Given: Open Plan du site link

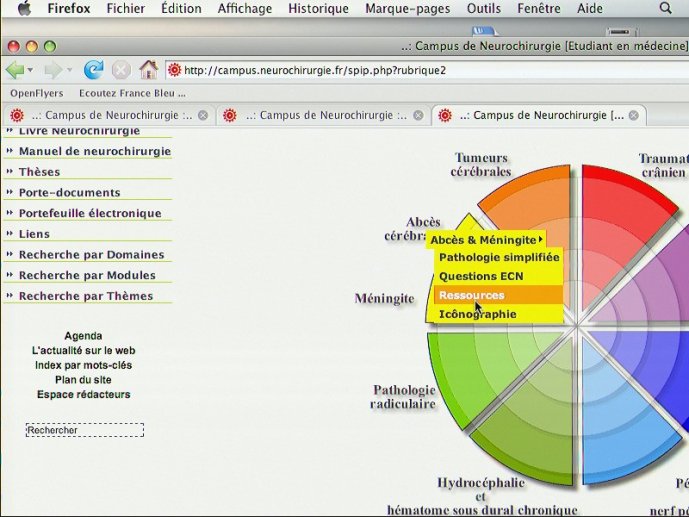Looking at the screenshot, I should [83, 380].
